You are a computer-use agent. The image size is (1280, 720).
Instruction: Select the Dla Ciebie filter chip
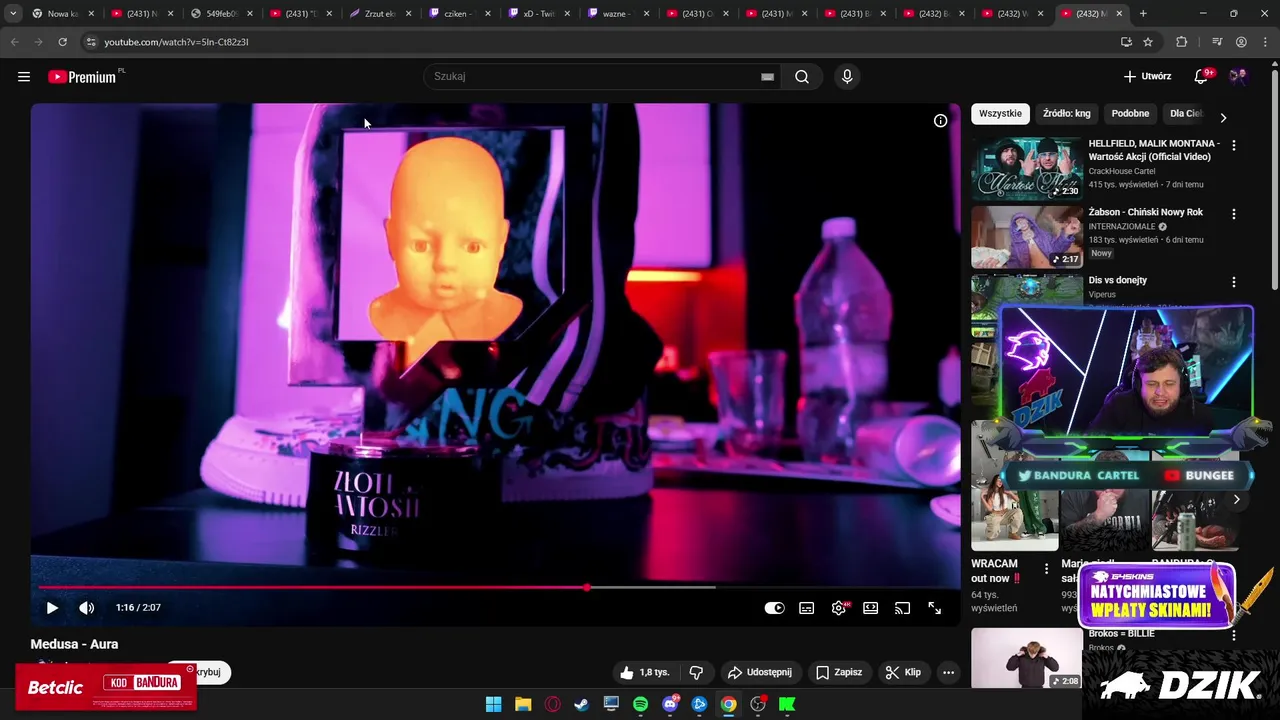tap(1186, 114)
